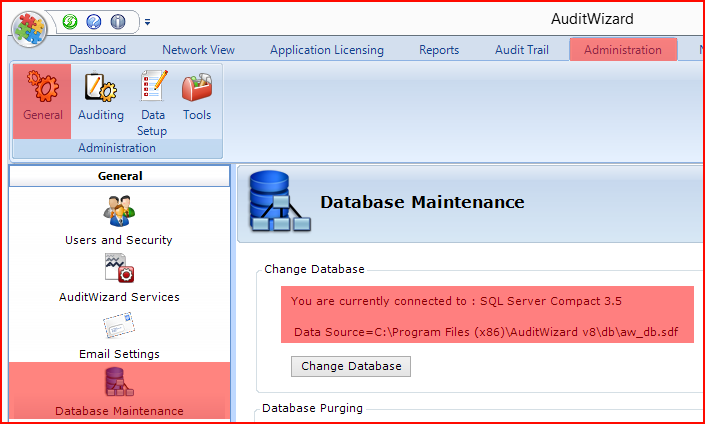
Task: Open the Network View tab
Action: click(x=198, y=49)
